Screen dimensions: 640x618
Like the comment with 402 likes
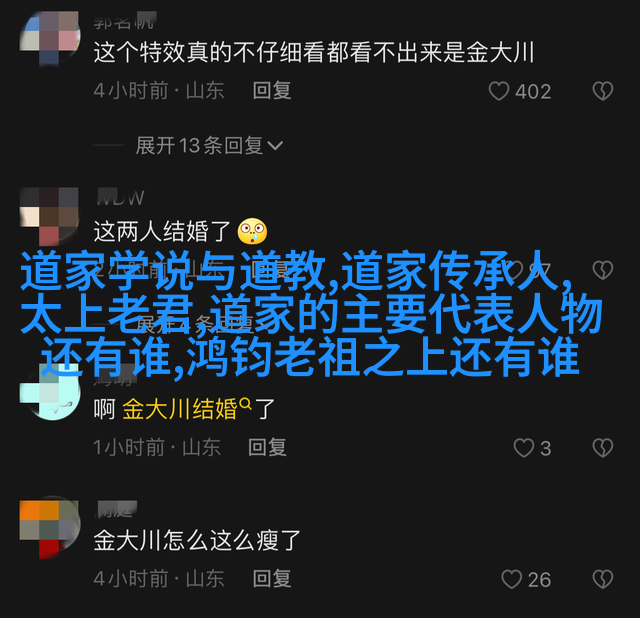tap(499, 91)
